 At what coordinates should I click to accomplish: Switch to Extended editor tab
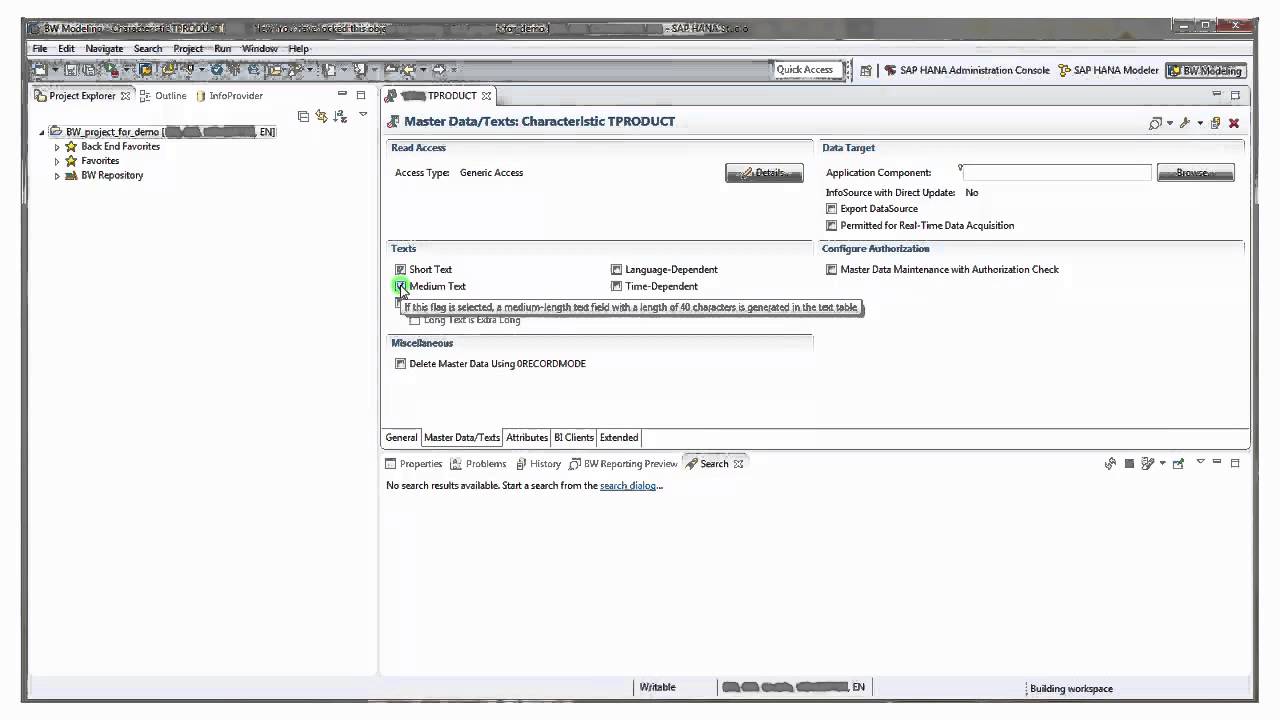[619, 438]
